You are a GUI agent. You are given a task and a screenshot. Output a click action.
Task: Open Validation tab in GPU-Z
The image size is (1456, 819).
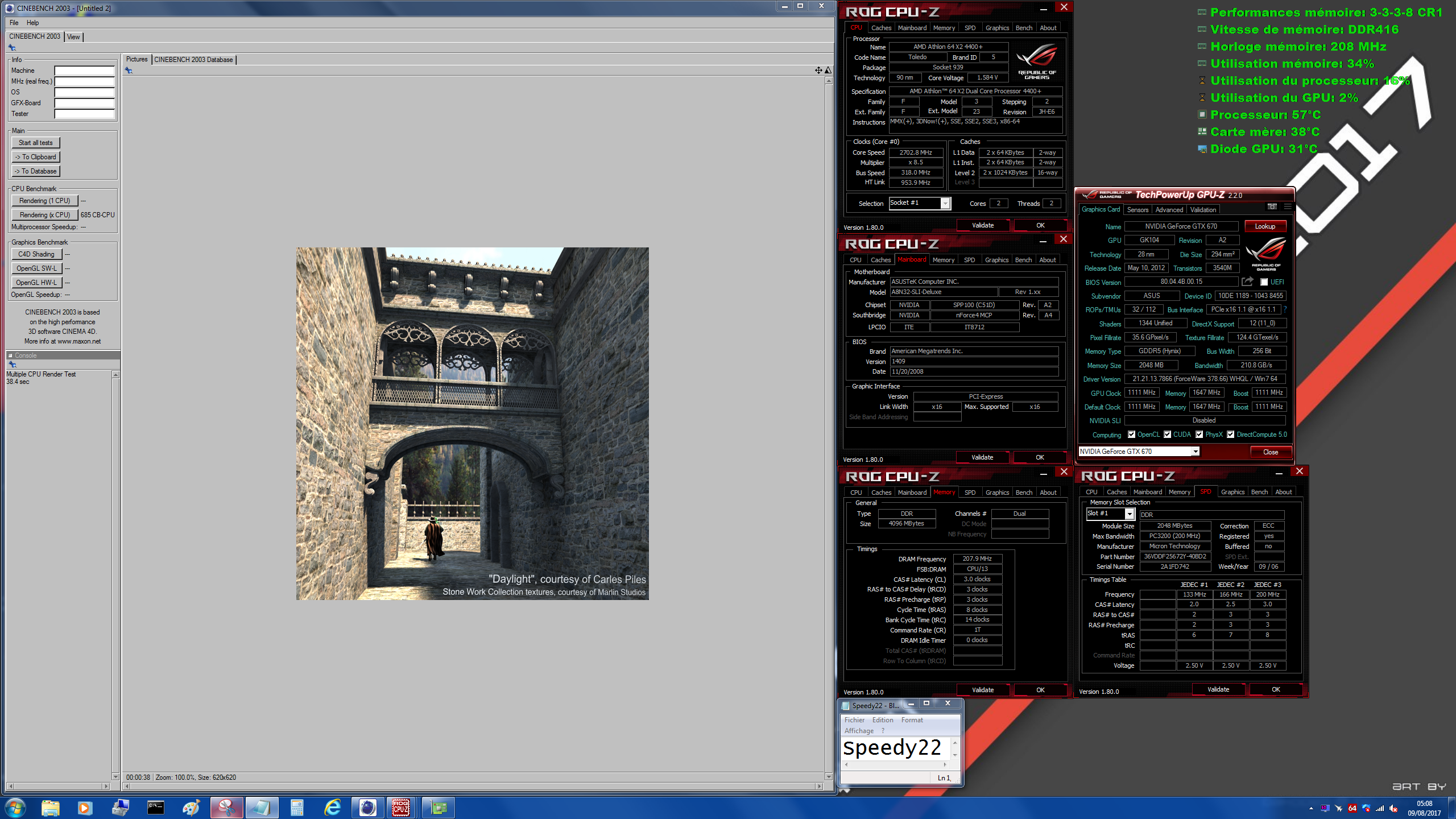[x=1203, y=210]
